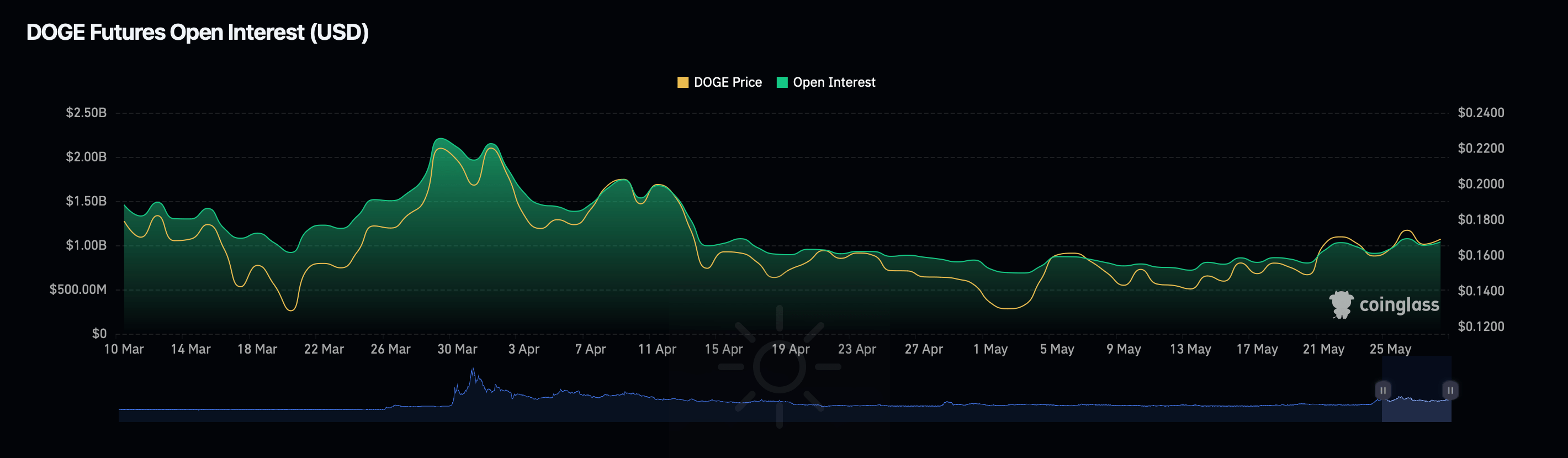The height and width of the screenshot is (458, 1568).
Task: Click the 15 Apr date axis label
Action: click(724, 349)
